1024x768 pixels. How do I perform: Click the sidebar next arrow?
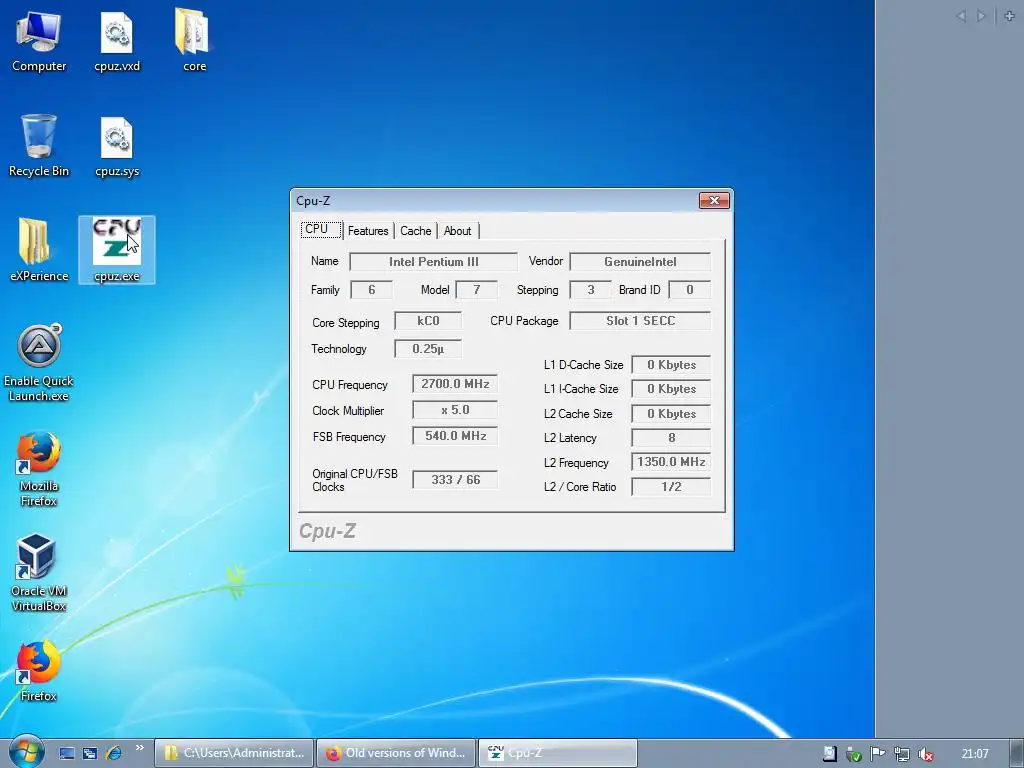(x=981, y=16)
